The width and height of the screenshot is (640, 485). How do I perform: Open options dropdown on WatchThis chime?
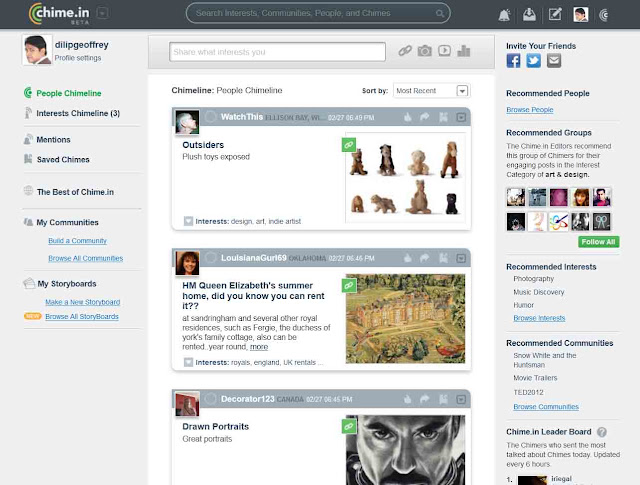coord(461,118)
